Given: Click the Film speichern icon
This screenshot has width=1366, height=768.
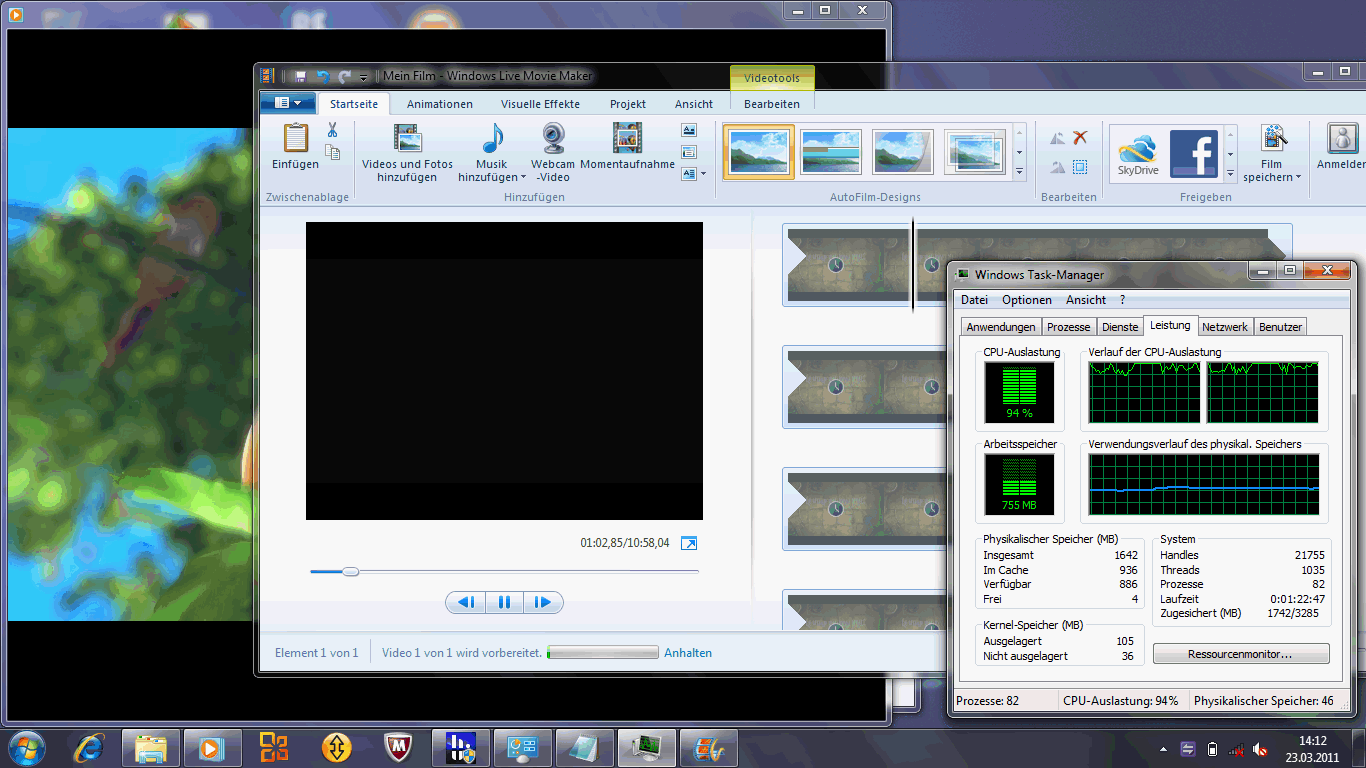Looking at the screenshot, I should 1273,138.
